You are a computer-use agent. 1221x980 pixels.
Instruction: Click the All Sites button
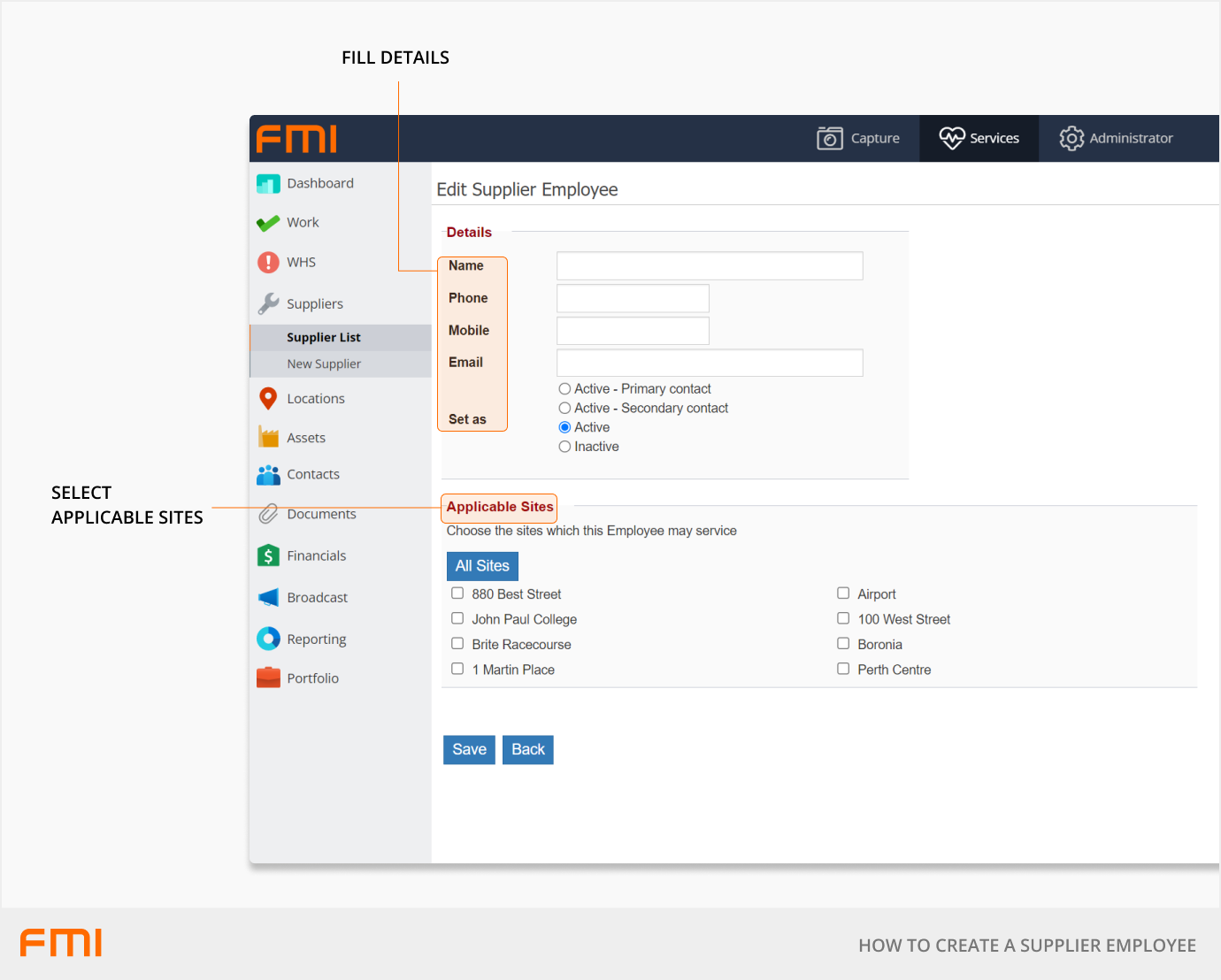[x=482, y=566]
